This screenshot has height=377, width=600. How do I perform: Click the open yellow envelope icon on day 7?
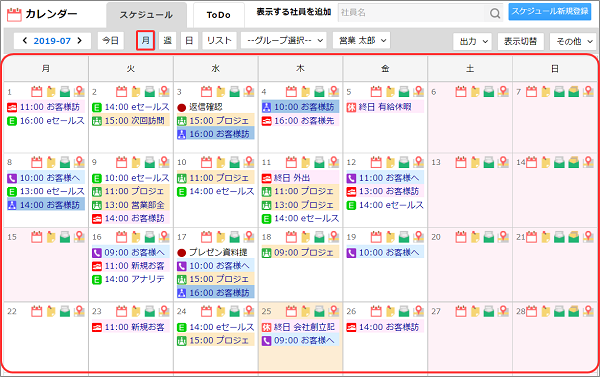(x=573, y=91)
